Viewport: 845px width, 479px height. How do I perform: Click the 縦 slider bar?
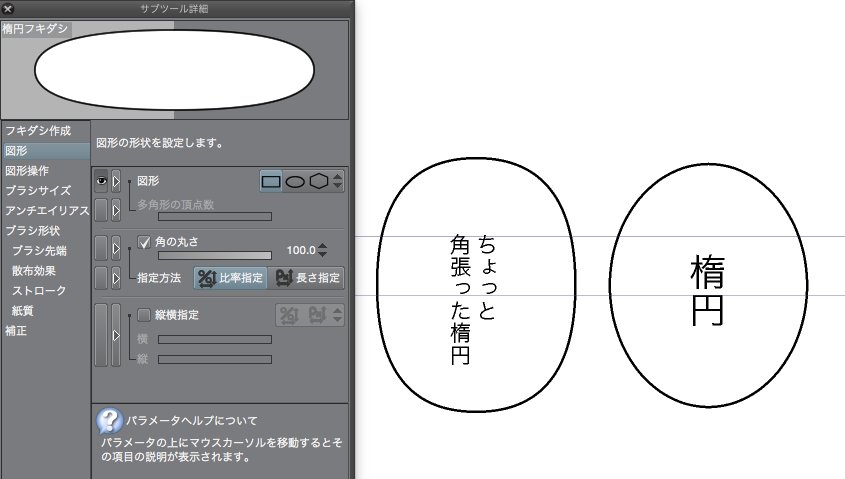tap(214, 359)
